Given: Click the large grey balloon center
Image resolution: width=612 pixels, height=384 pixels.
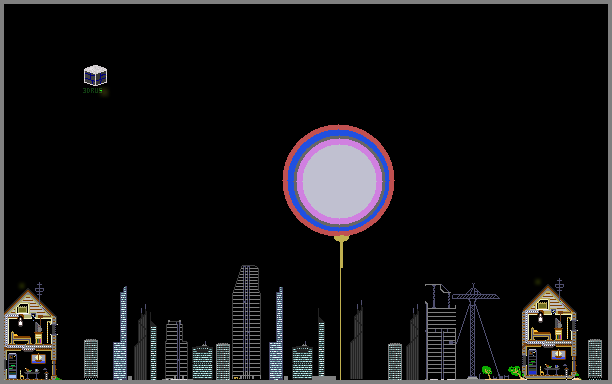Looking at the screenshot, I should point(339,180).
